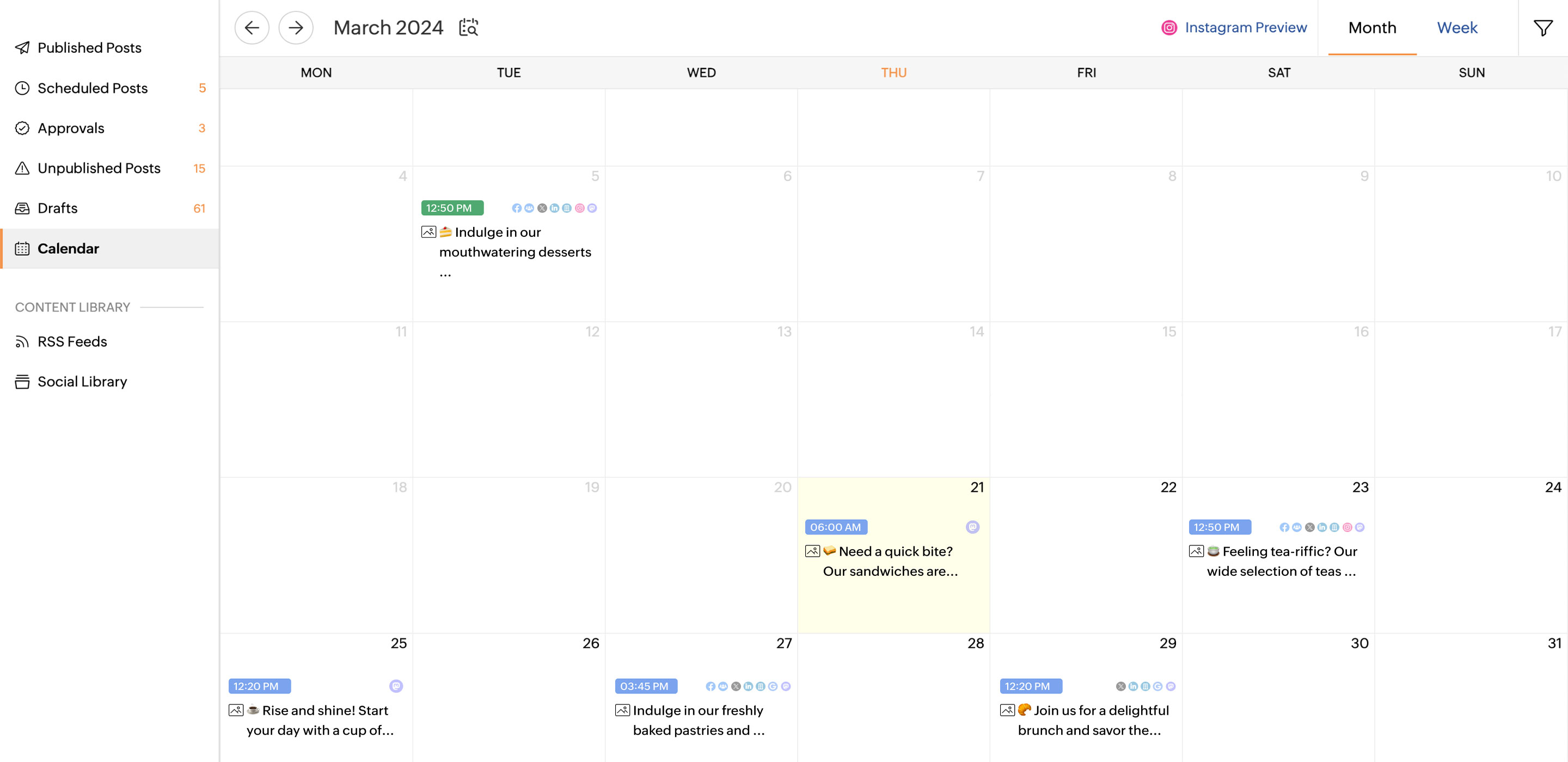Click the 03:45 PM time badge on March 27
The height and width of the screenshot is (762, 1568).
645,686
